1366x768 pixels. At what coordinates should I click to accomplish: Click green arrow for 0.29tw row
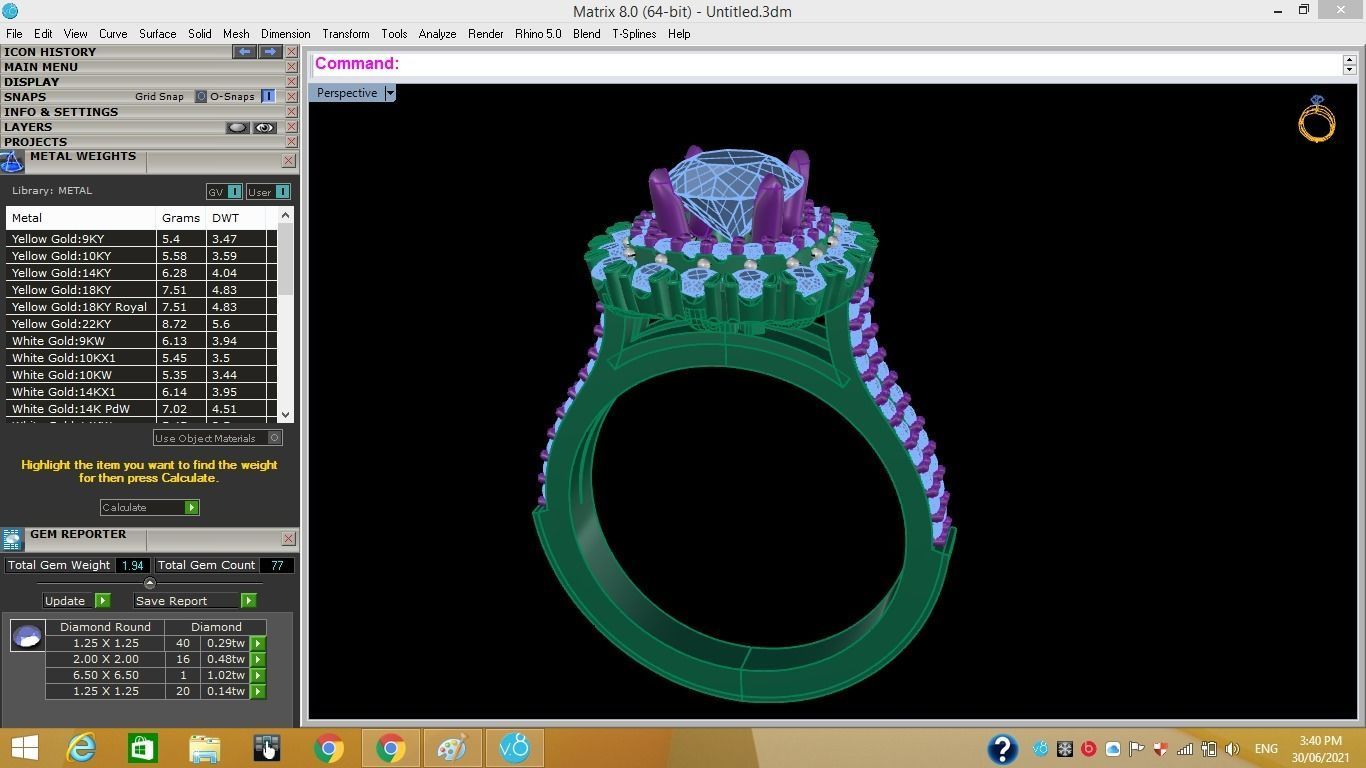[x=258, y=643]
